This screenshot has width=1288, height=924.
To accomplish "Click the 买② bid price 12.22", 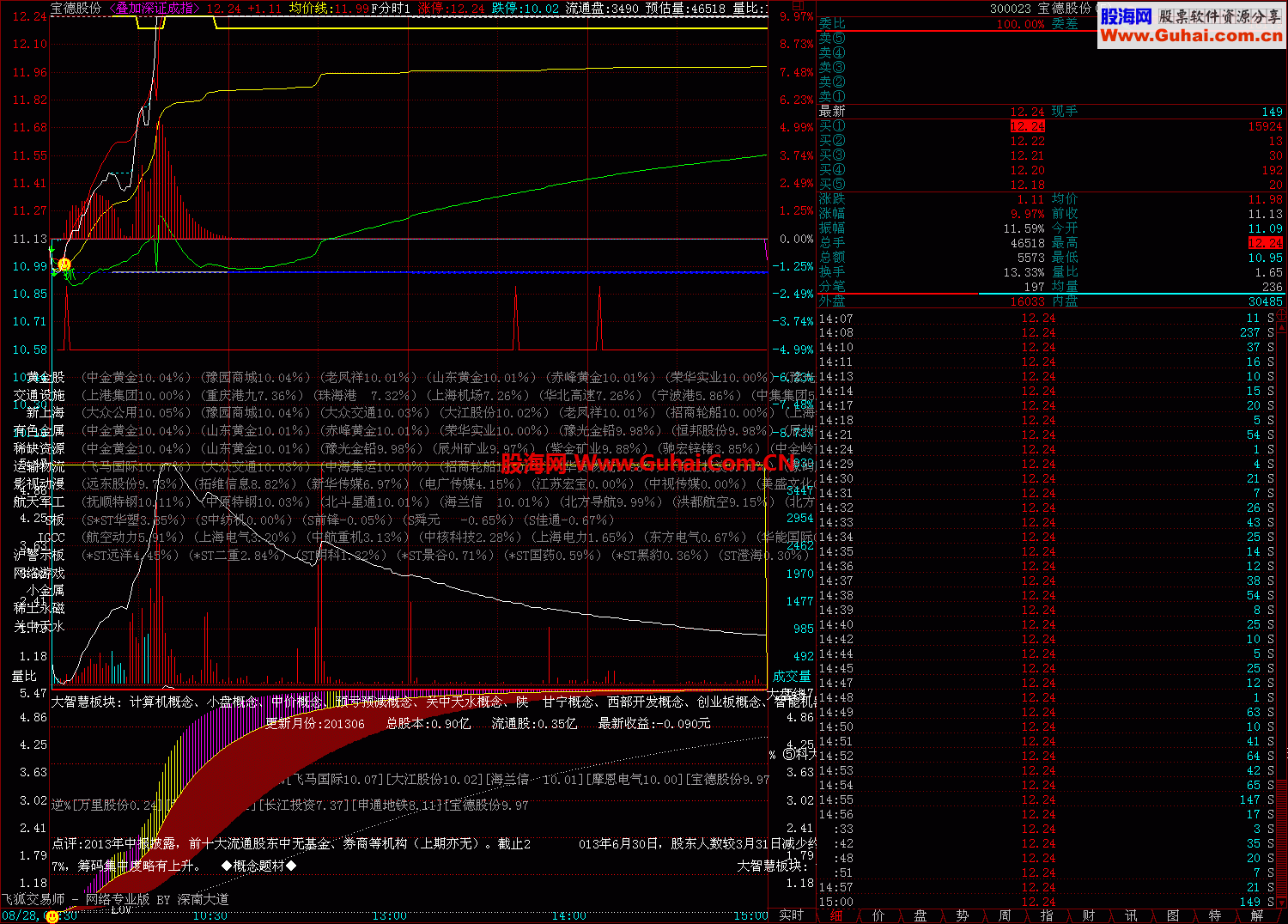I will click(x=1027, y=141).
